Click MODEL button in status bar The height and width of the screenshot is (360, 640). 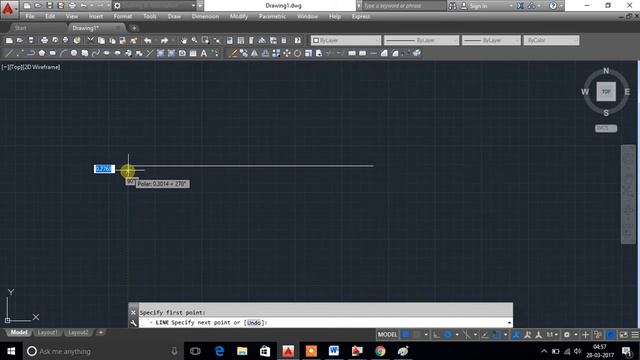387,335
